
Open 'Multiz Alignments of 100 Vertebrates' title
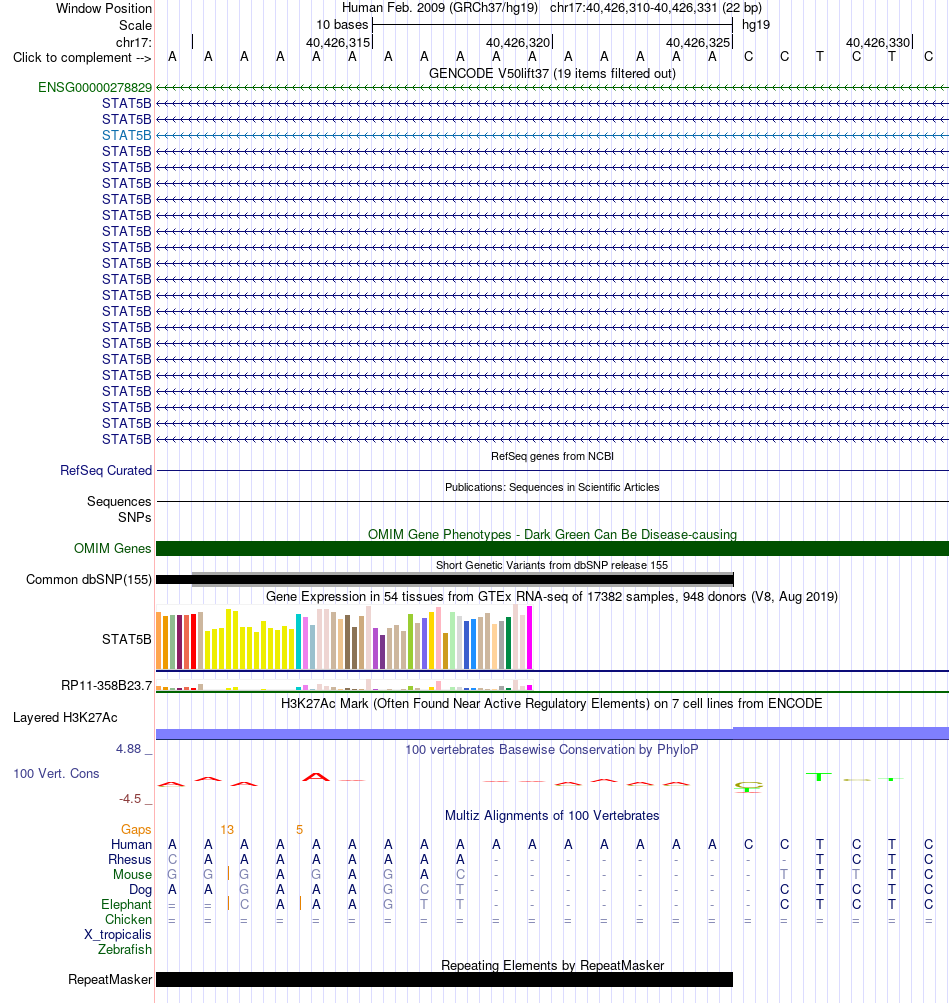coord(552,816)
